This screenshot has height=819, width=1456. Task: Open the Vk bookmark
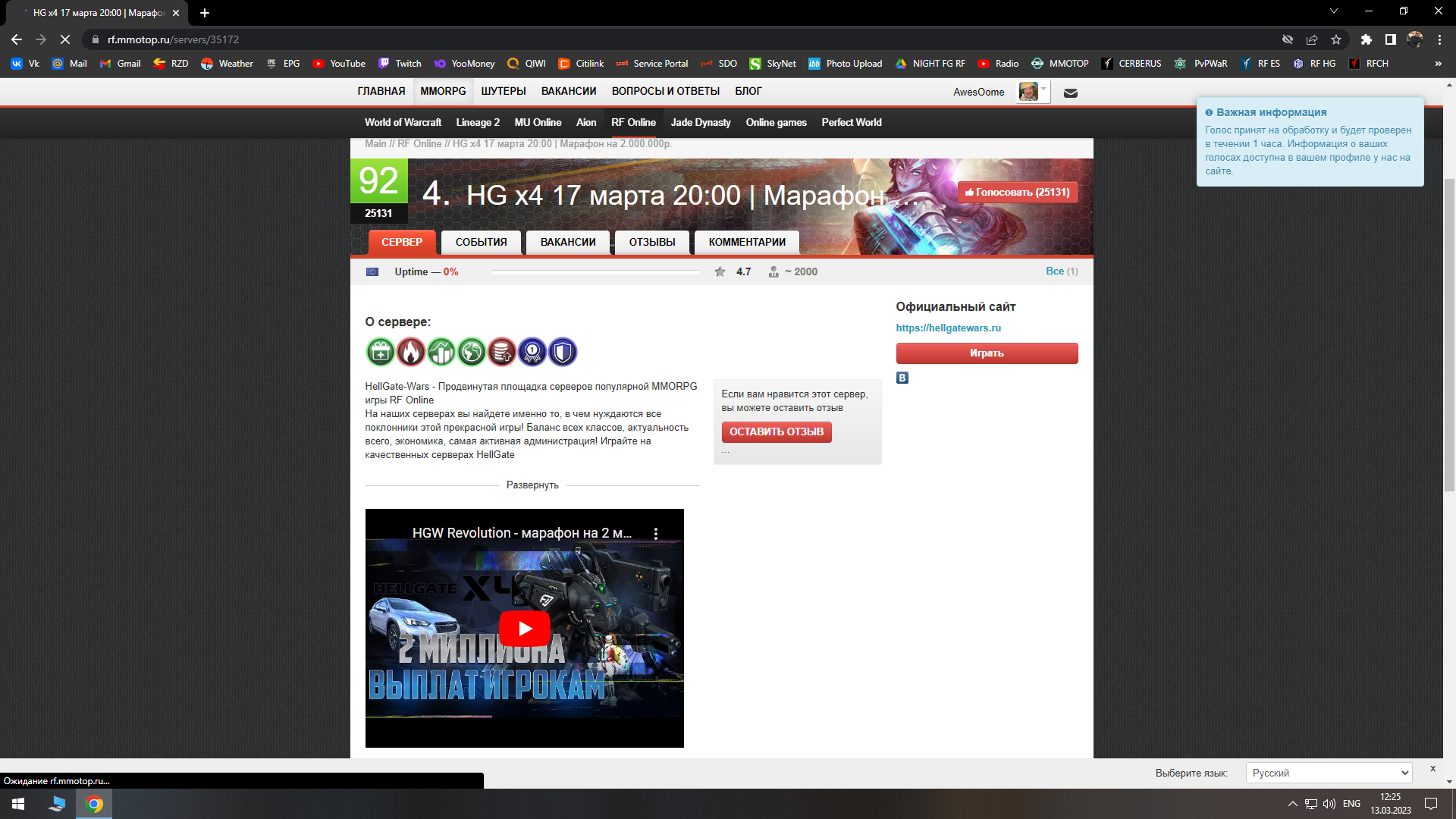tap(25, 64)
